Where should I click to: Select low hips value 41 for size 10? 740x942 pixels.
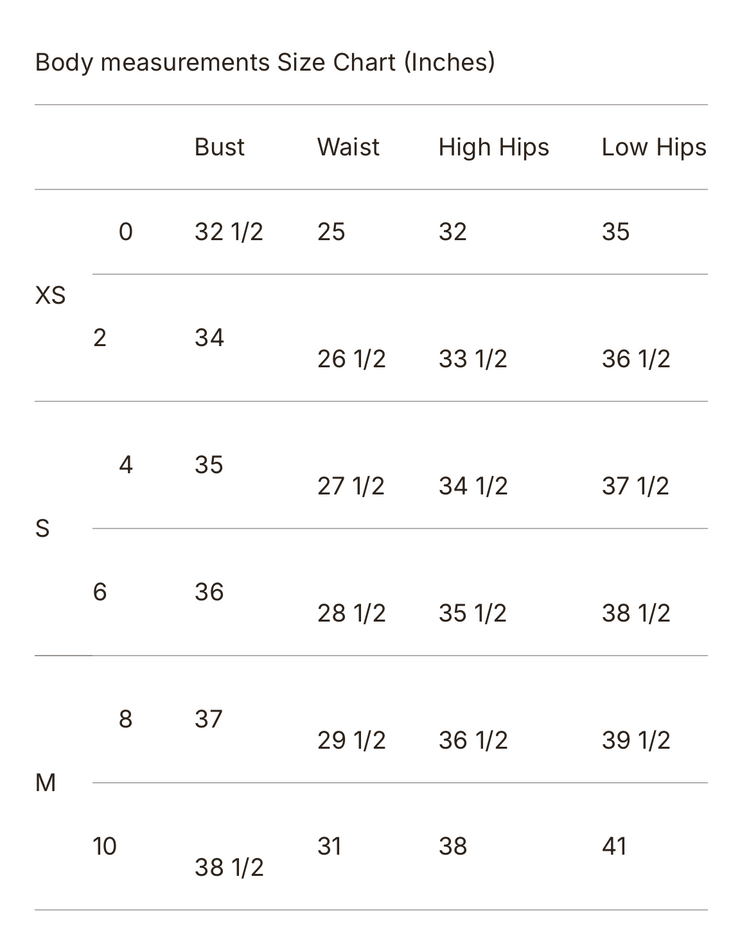coord(615,846)
